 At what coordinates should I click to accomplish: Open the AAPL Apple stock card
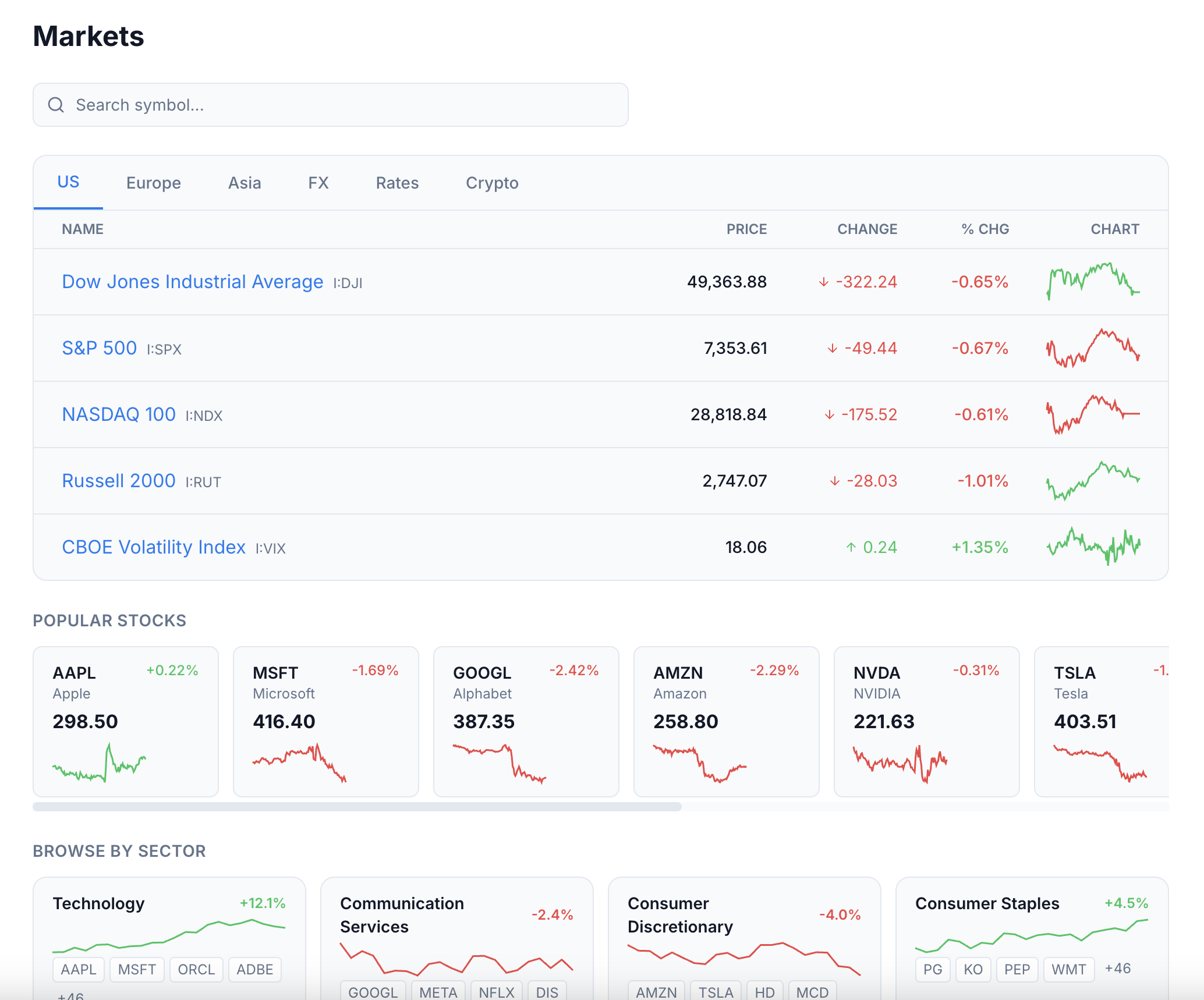(126, 722)
